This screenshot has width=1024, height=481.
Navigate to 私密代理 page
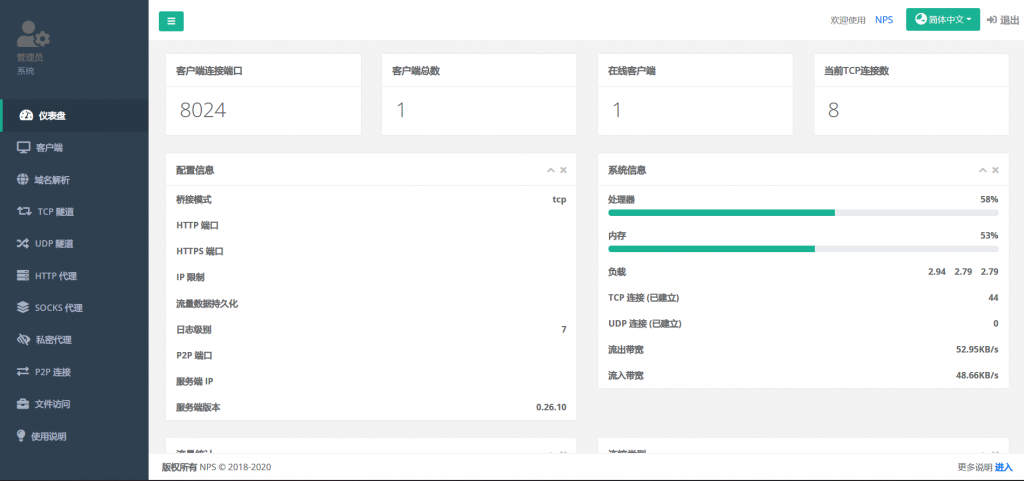pyautogui.click(x=74, y=339)
